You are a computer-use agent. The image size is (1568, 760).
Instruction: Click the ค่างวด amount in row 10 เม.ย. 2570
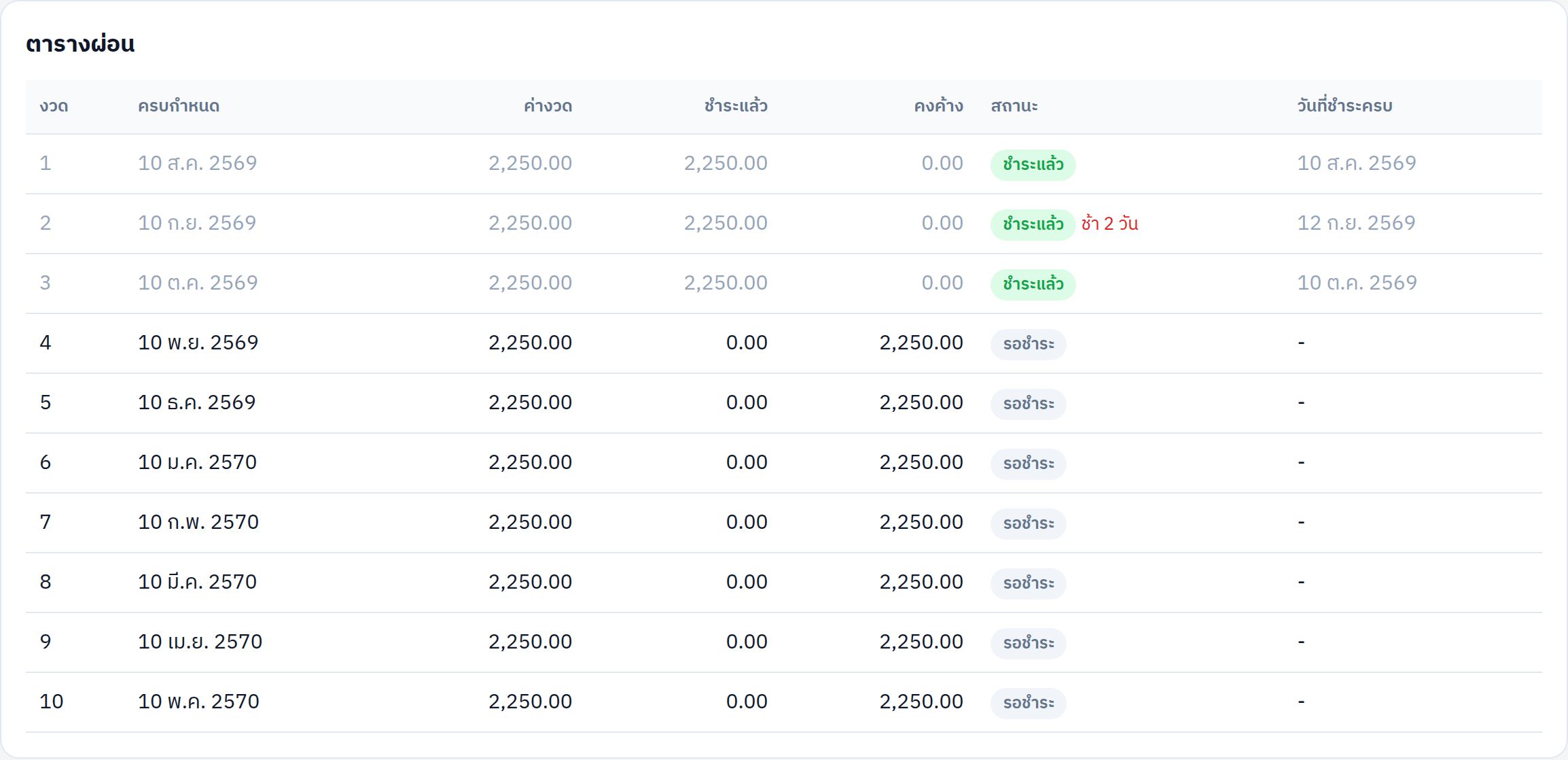tap(530, 642)
